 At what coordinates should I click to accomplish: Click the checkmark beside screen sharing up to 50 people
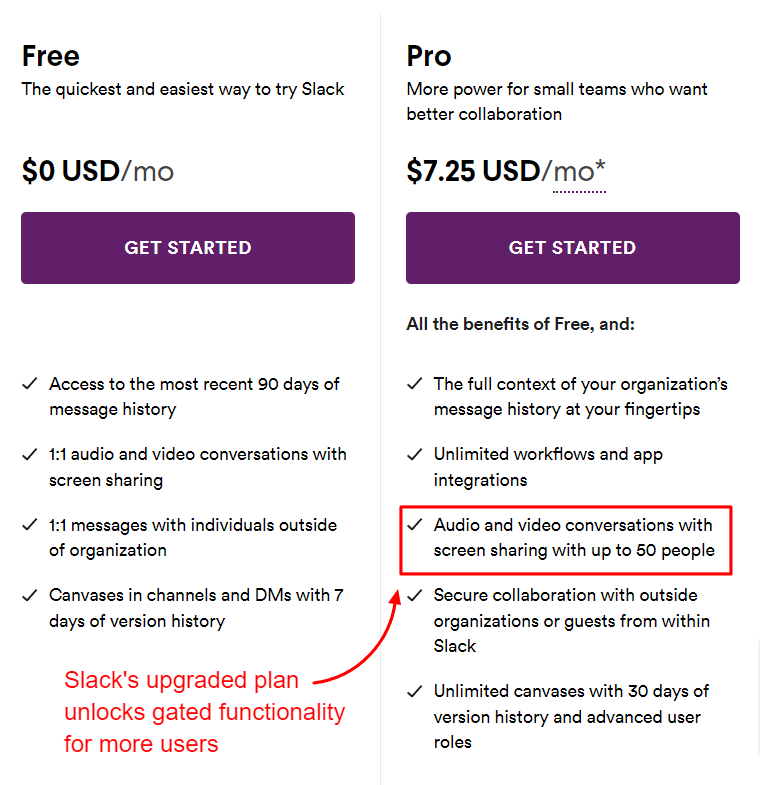click(x=415, y=525)
